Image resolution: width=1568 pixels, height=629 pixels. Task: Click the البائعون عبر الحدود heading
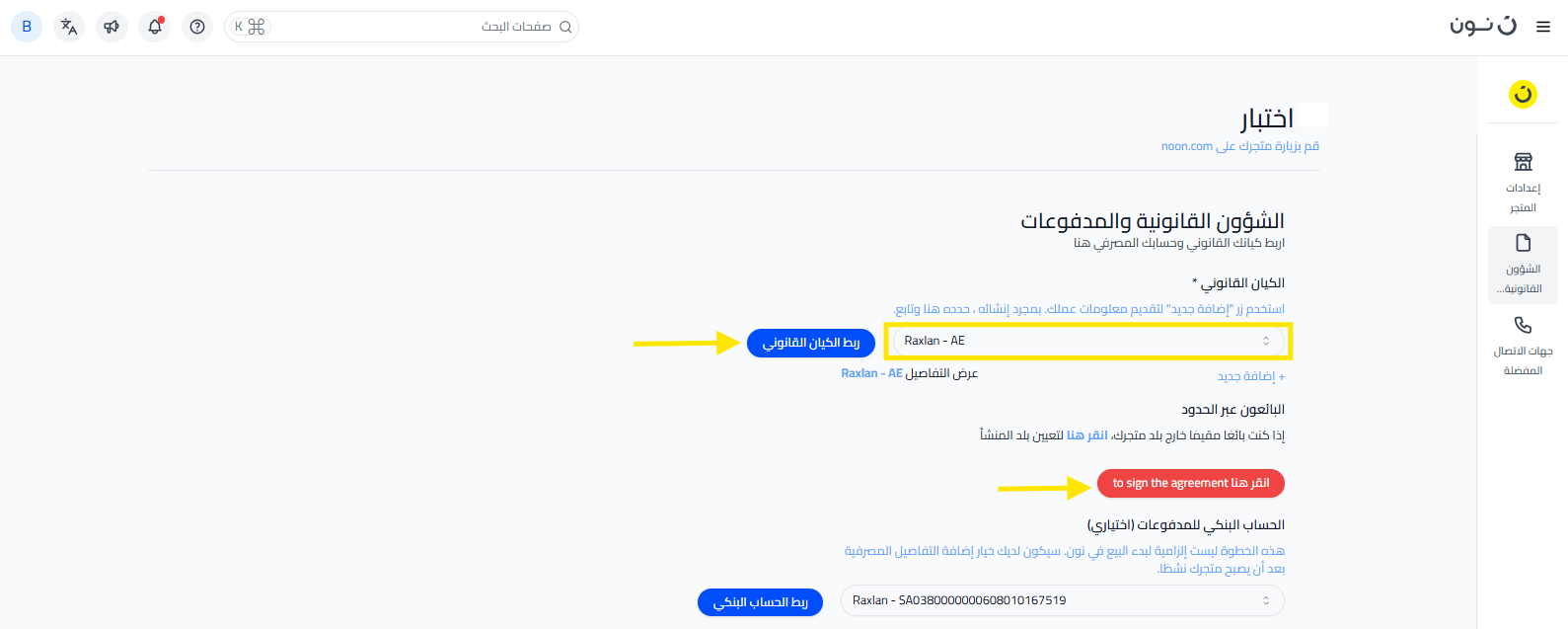pyautogui.click(x=1232, y=409)
